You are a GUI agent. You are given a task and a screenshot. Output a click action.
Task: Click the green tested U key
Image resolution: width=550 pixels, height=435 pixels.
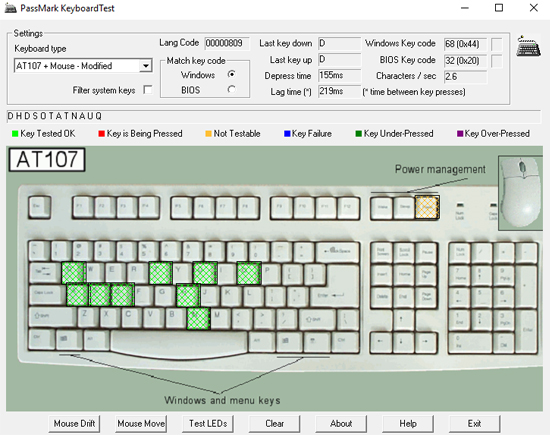tap(205, 273)
